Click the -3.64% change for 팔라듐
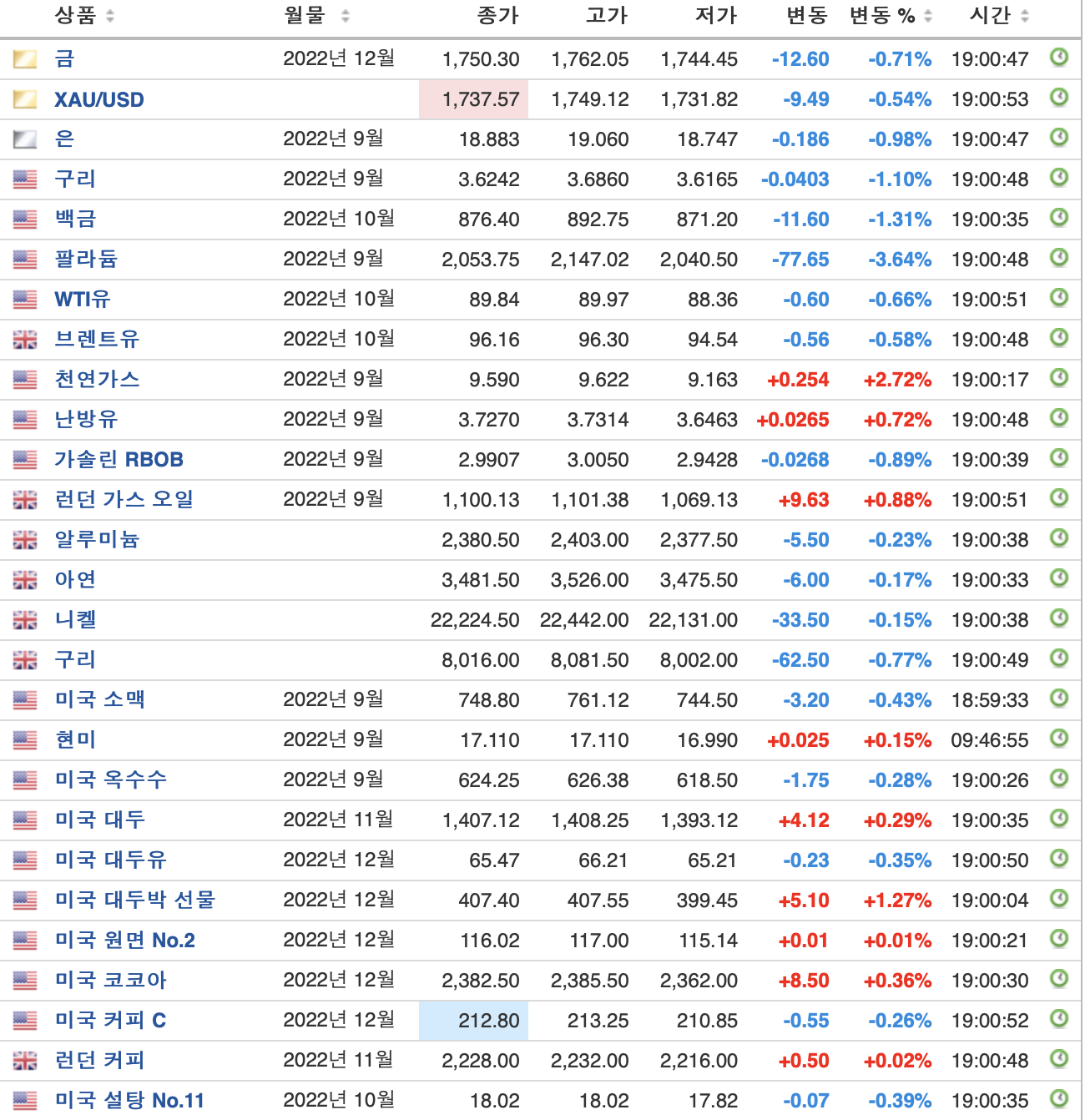 point(900,260)
